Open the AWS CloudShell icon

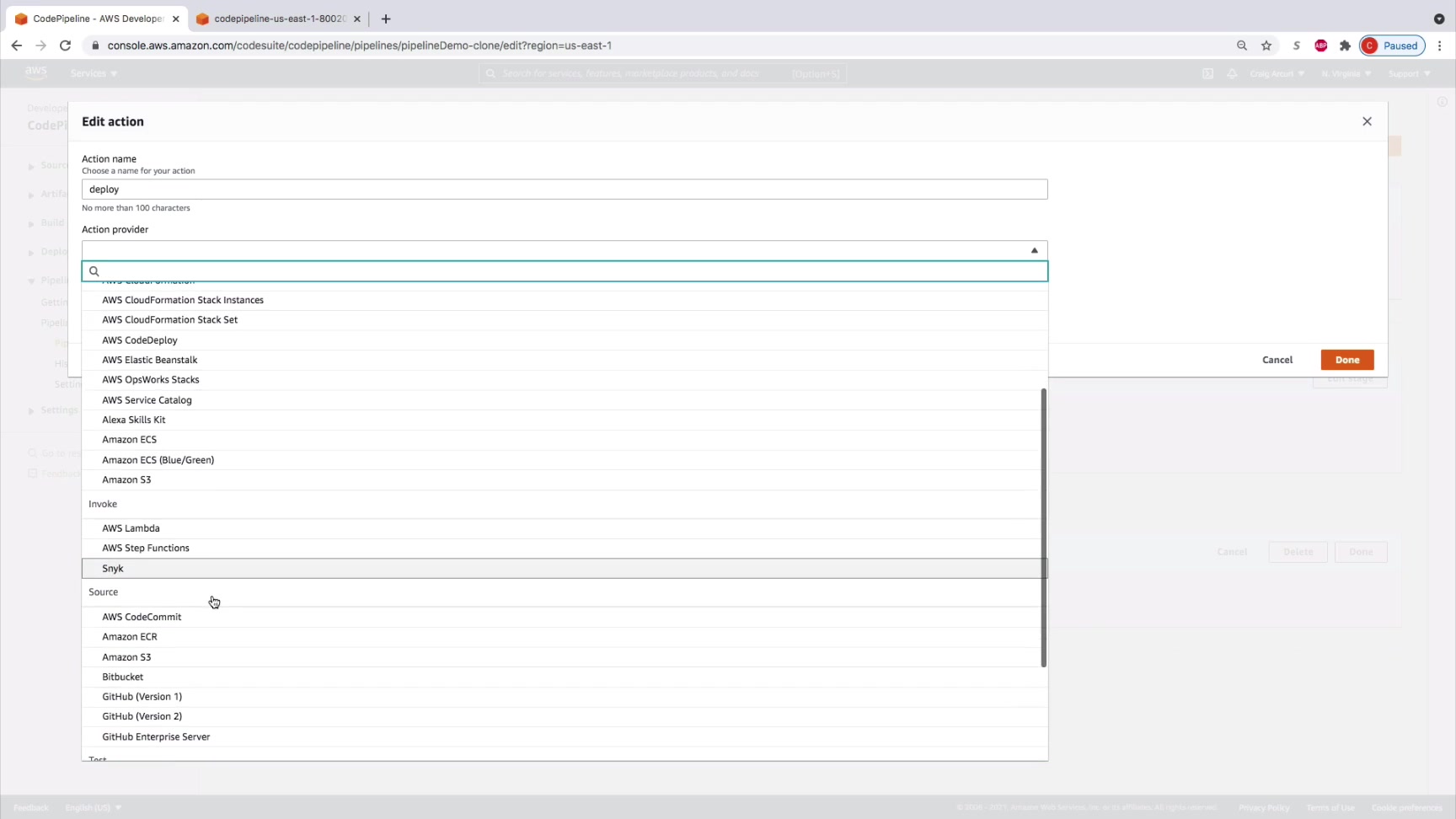pos(1207,73)
